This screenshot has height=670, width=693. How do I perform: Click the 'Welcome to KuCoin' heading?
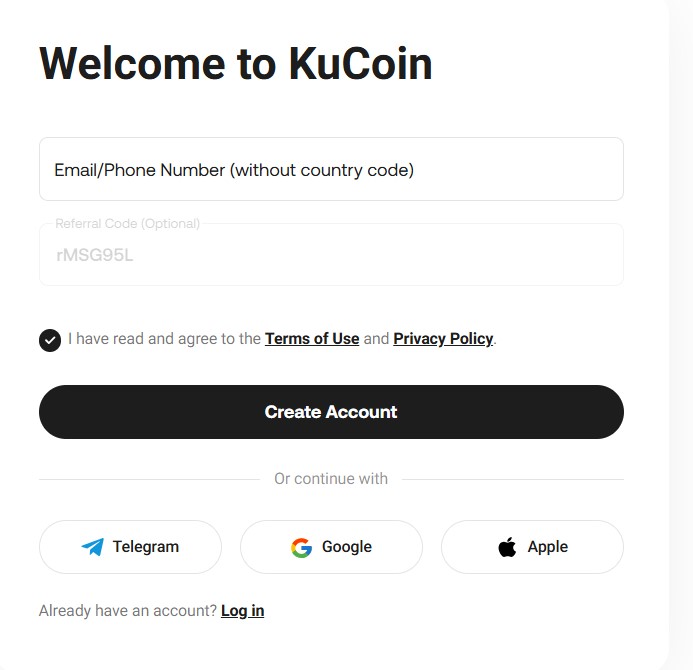point(236,64)
